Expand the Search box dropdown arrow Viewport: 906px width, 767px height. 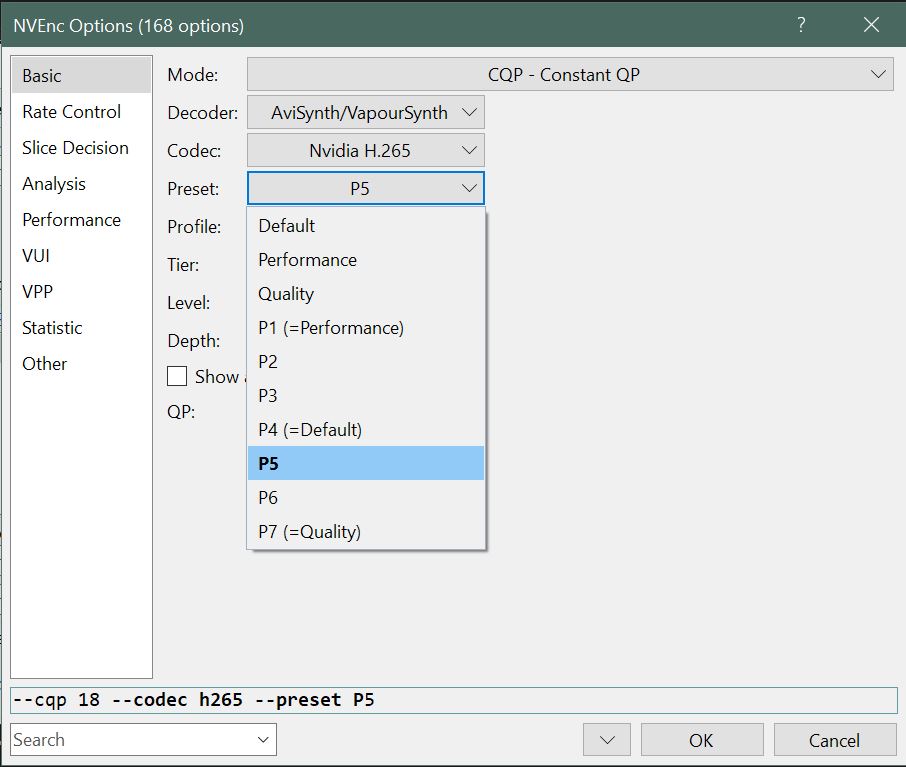point(263,739)
